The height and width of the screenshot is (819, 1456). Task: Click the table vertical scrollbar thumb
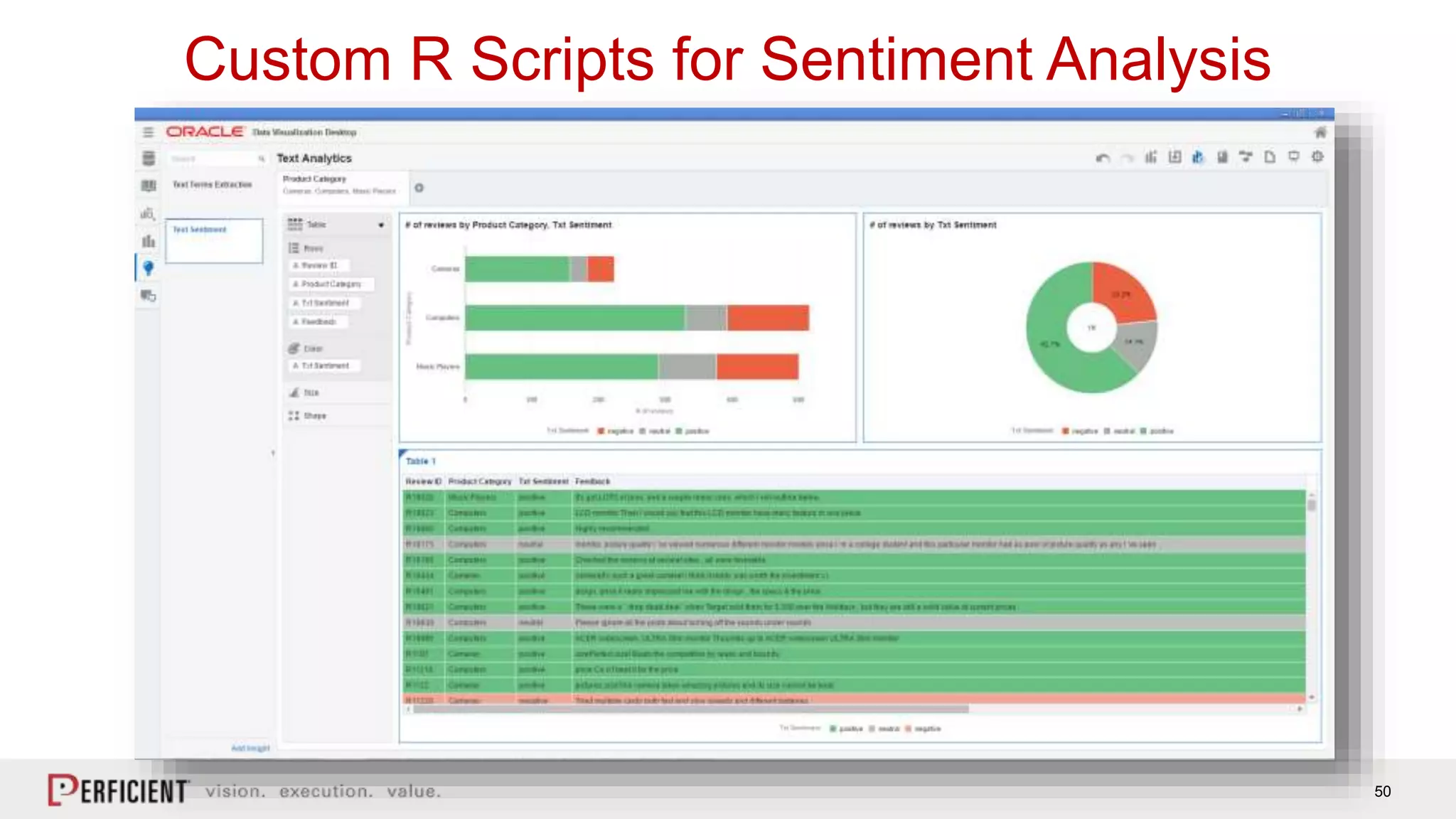(1312, 505)
